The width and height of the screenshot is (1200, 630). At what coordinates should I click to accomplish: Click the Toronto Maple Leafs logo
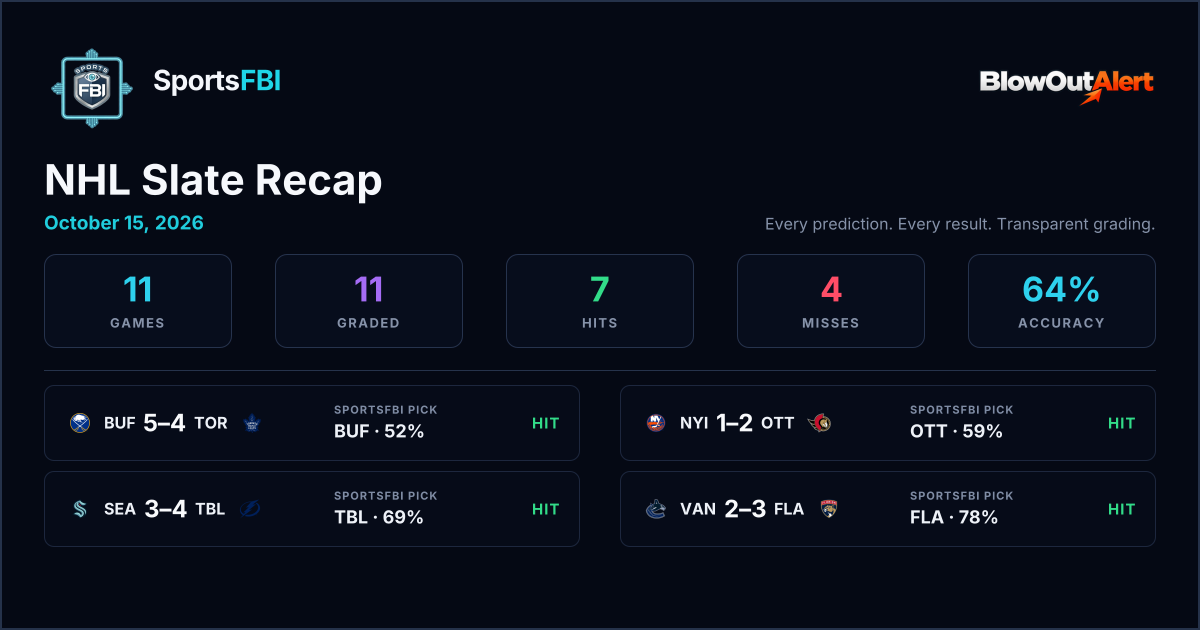tap(251, 423)
